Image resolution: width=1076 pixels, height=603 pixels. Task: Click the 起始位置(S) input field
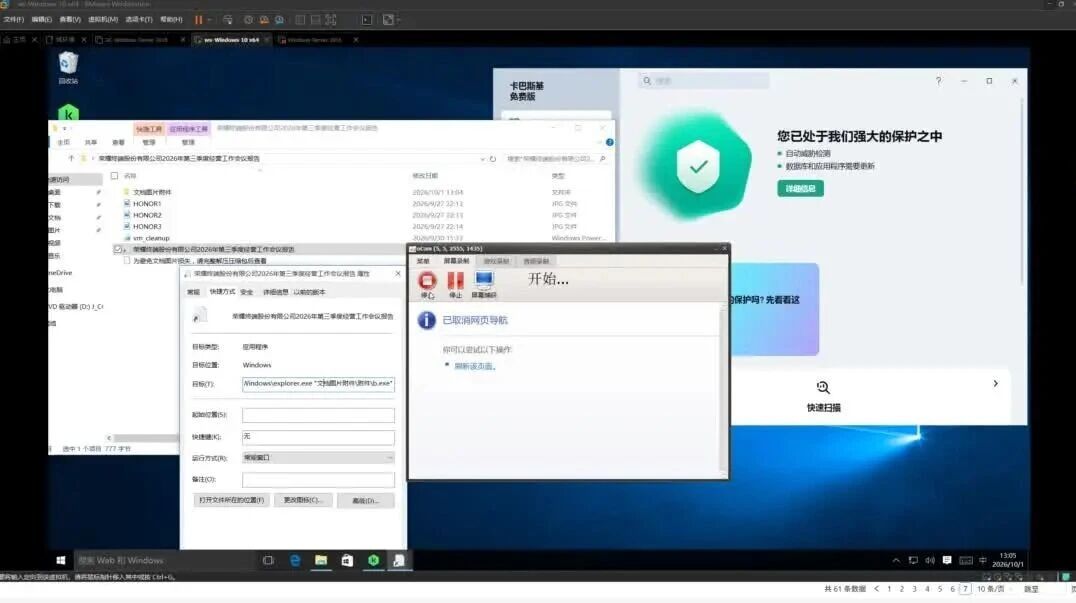[x=318, y=415]
